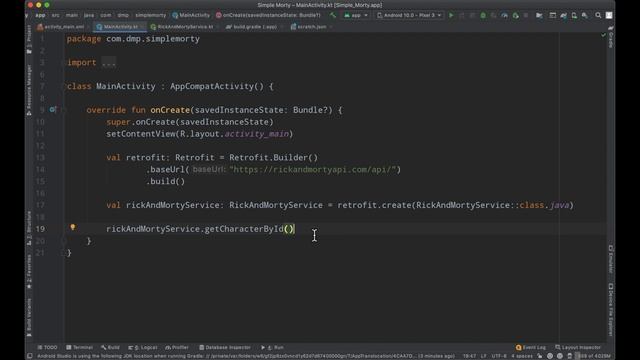This screenshot has height=360, width=640.
Task: Click the 4 spaces indent setting
Action: [522, 356]
